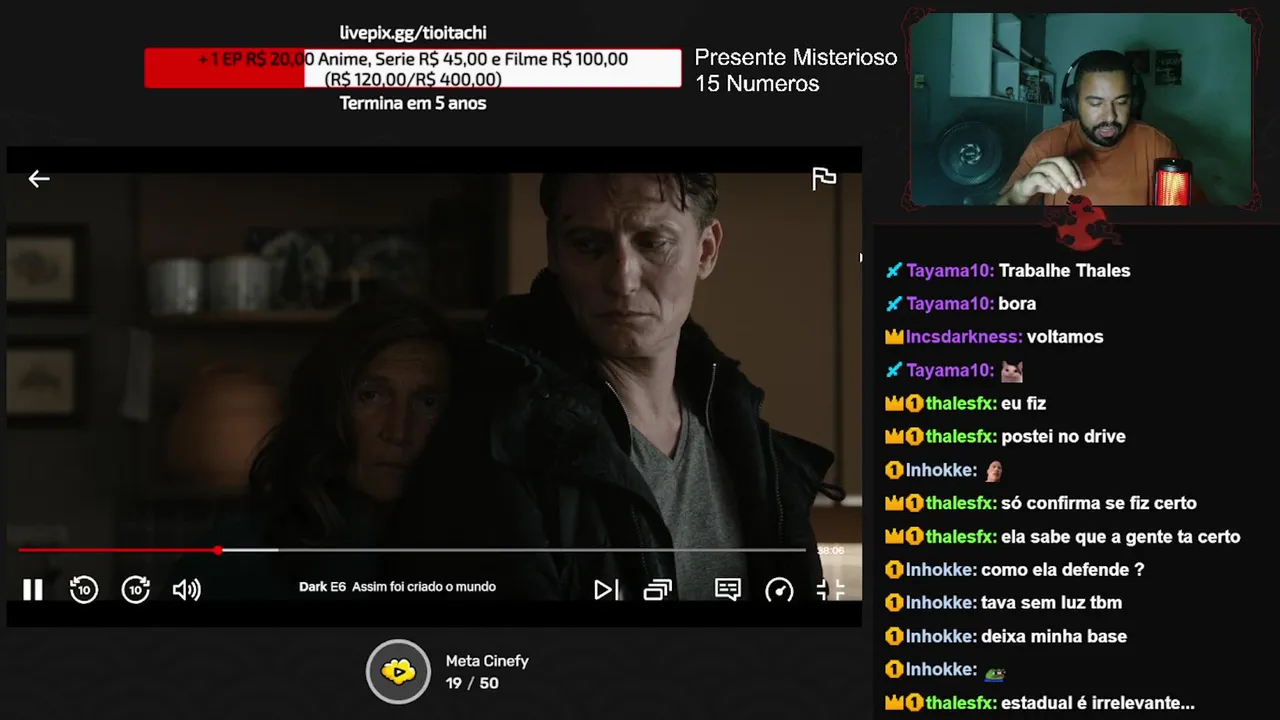Click Inhokke's 'deixa minha base' message
Viewport: 1280px width, 720px height.
coord(1053,636)
